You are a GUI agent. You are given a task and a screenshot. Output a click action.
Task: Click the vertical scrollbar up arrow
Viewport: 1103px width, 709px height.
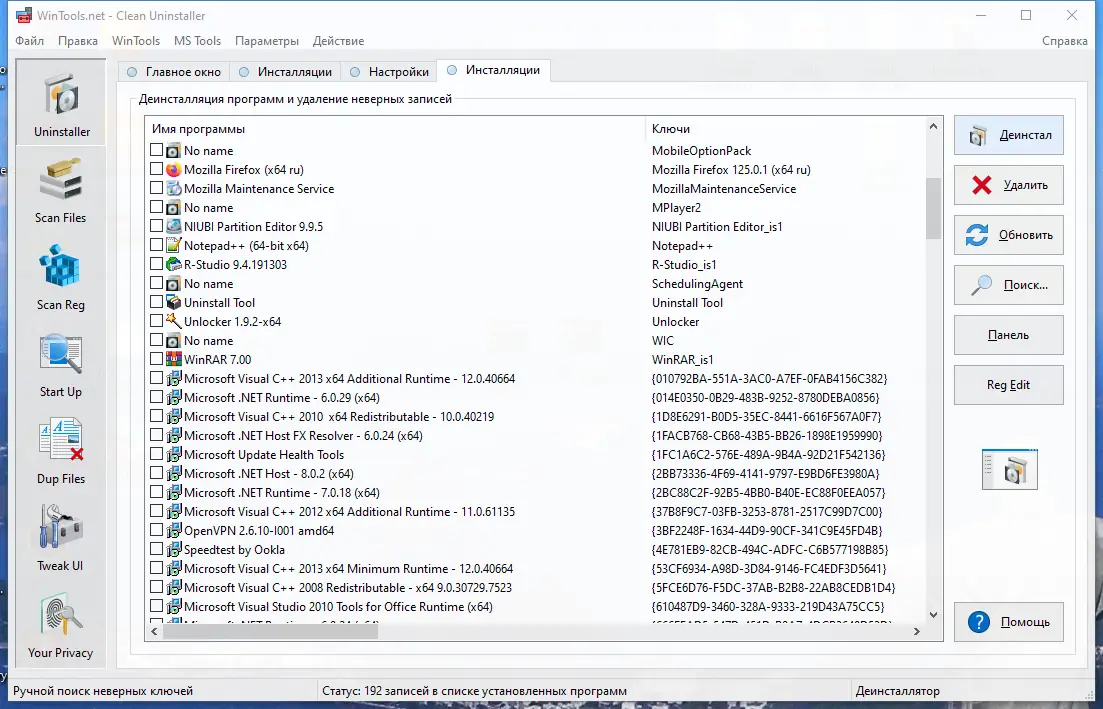tap(933, 127)
